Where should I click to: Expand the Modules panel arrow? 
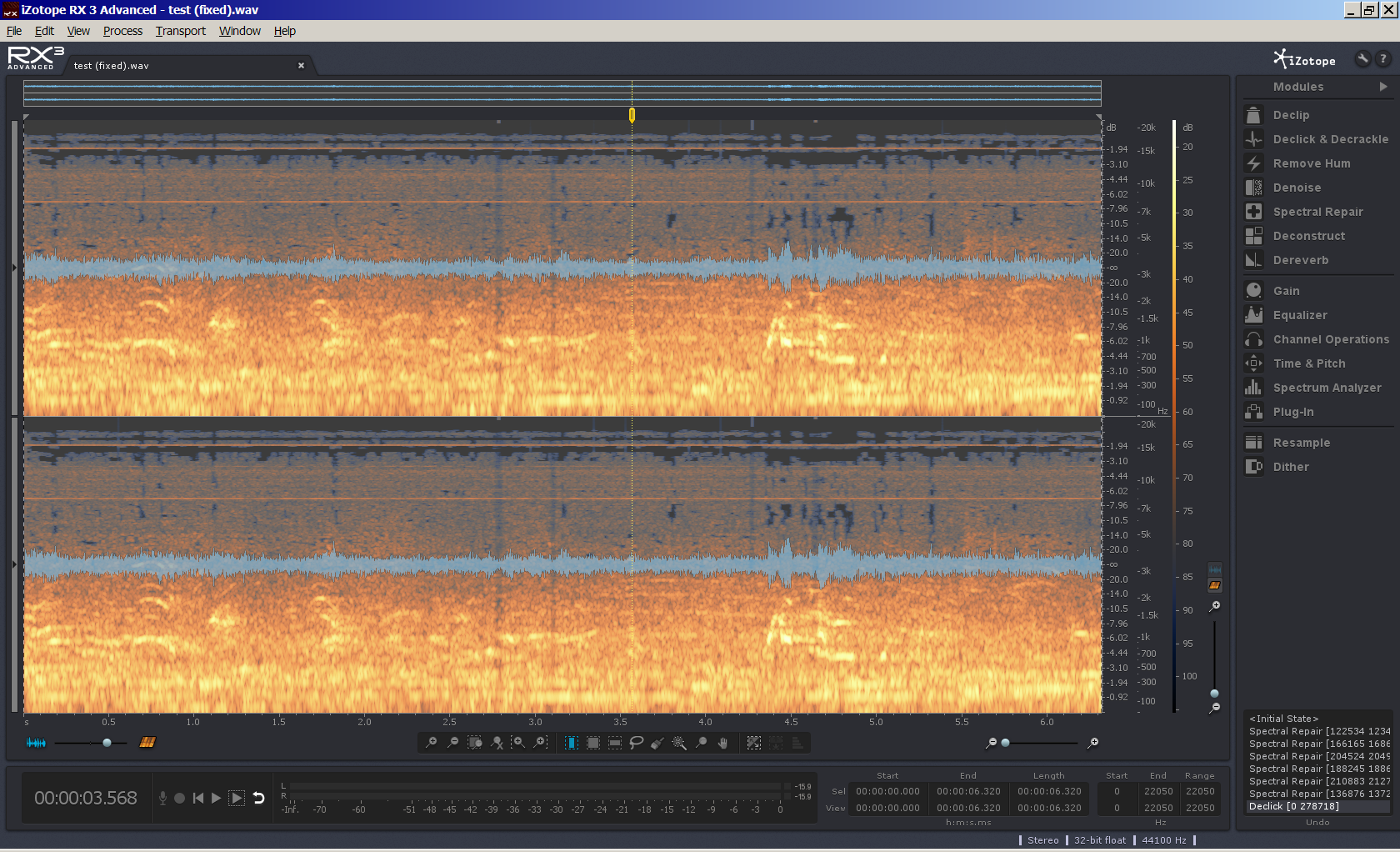coord(1383,87)
